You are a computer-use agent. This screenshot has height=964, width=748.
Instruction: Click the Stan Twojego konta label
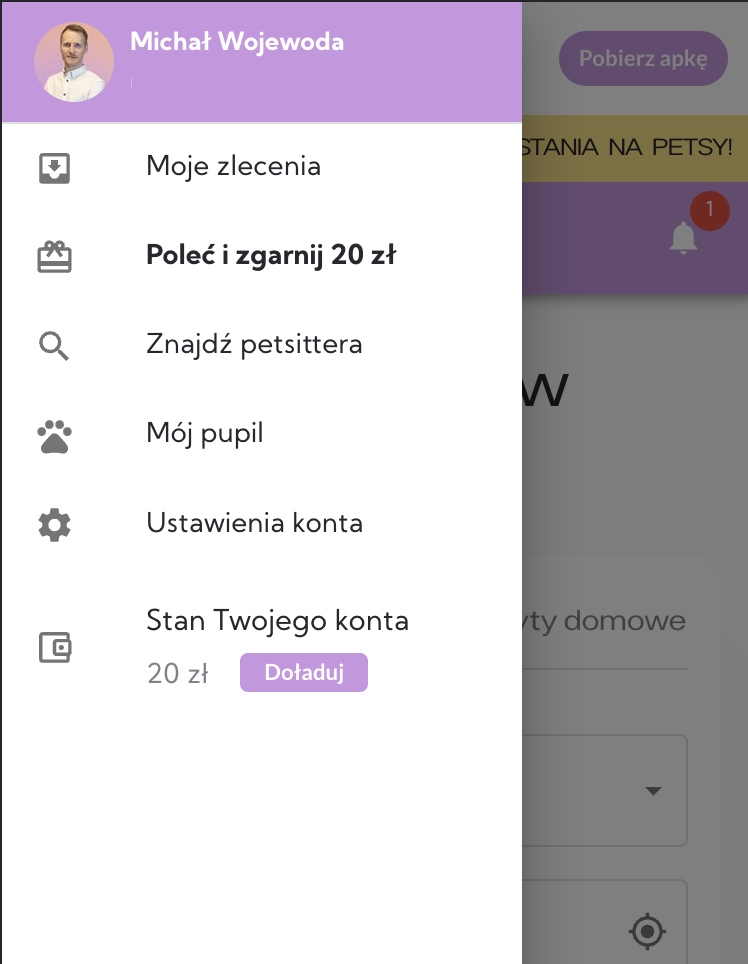(277, 620)
